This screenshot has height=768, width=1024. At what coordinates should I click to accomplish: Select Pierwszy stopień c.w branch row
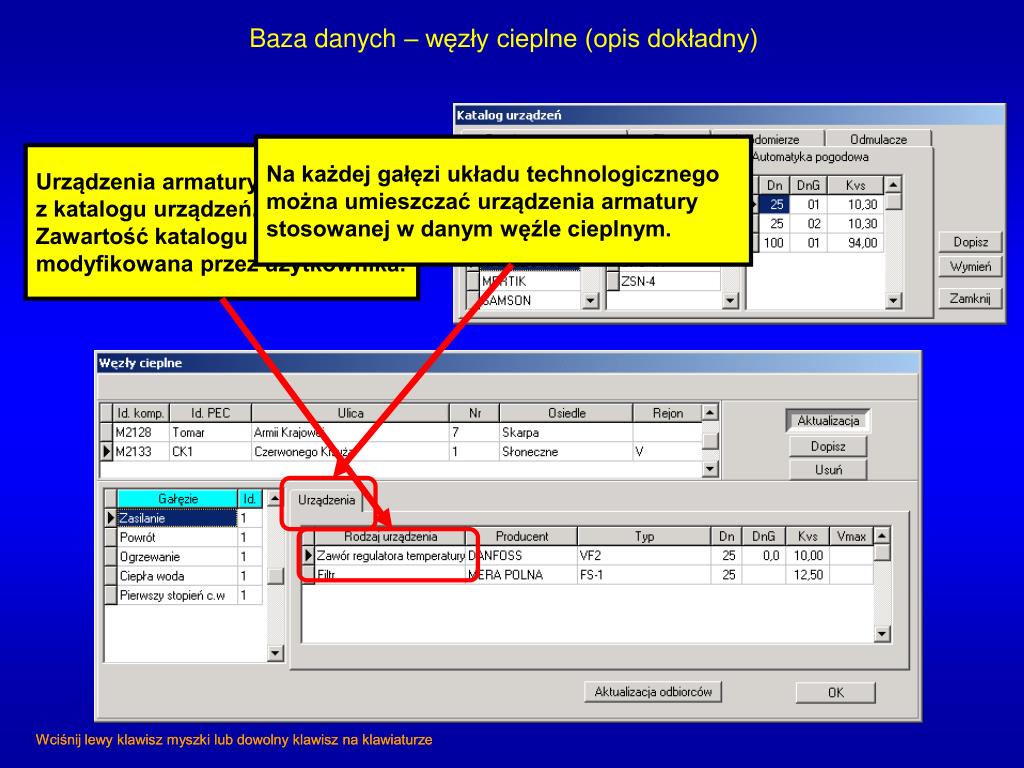tap(177, 596)
